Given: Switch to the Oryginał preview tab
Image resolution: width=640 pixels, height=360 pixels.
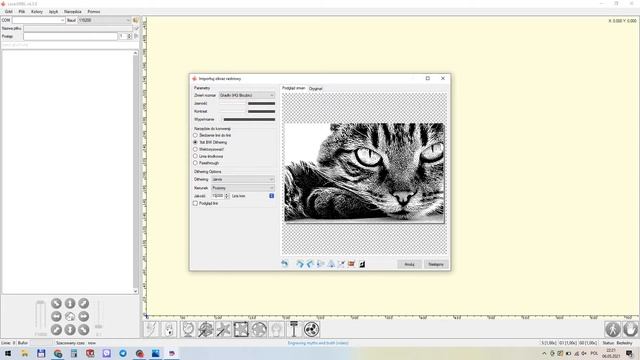Looking at the screenshot, I should tap(316, 88).
